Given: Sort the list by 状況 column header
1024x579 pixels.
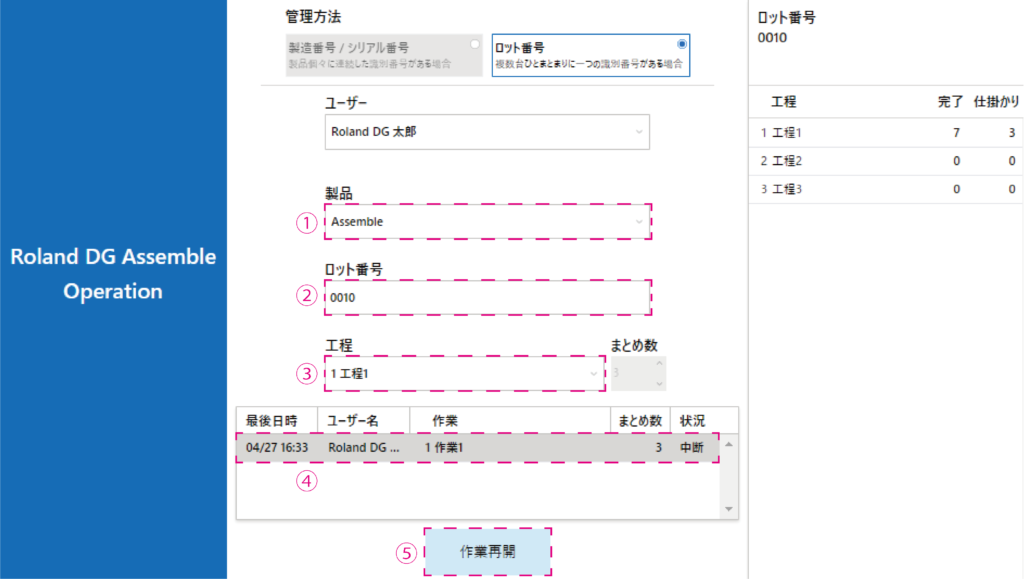Looking at the screenshot, I should 692,420.
